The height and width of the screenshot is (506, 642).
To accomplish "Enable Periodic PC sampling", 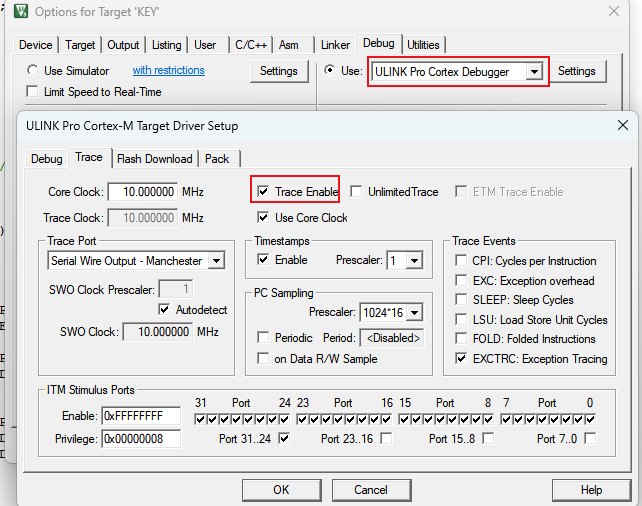I will click(264, 338).
